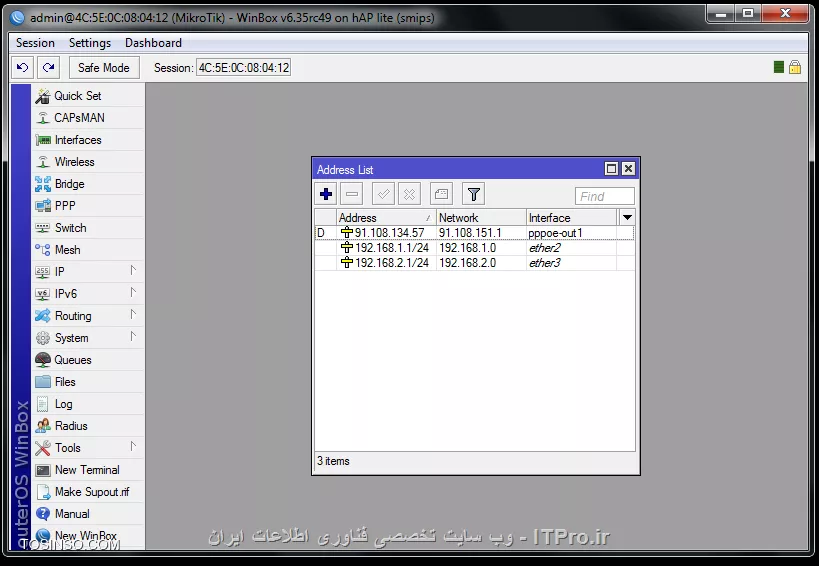Open the Settings menu

point(90,43)
